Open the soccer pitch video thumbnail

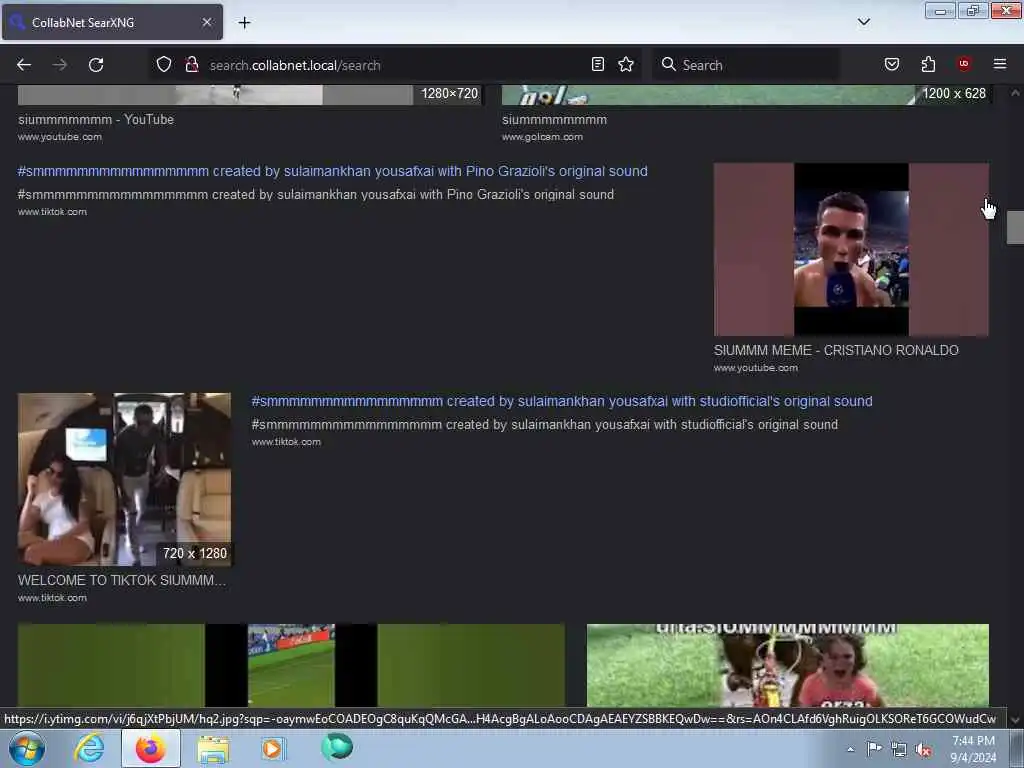pyautogui.click(x=291, y=665)
